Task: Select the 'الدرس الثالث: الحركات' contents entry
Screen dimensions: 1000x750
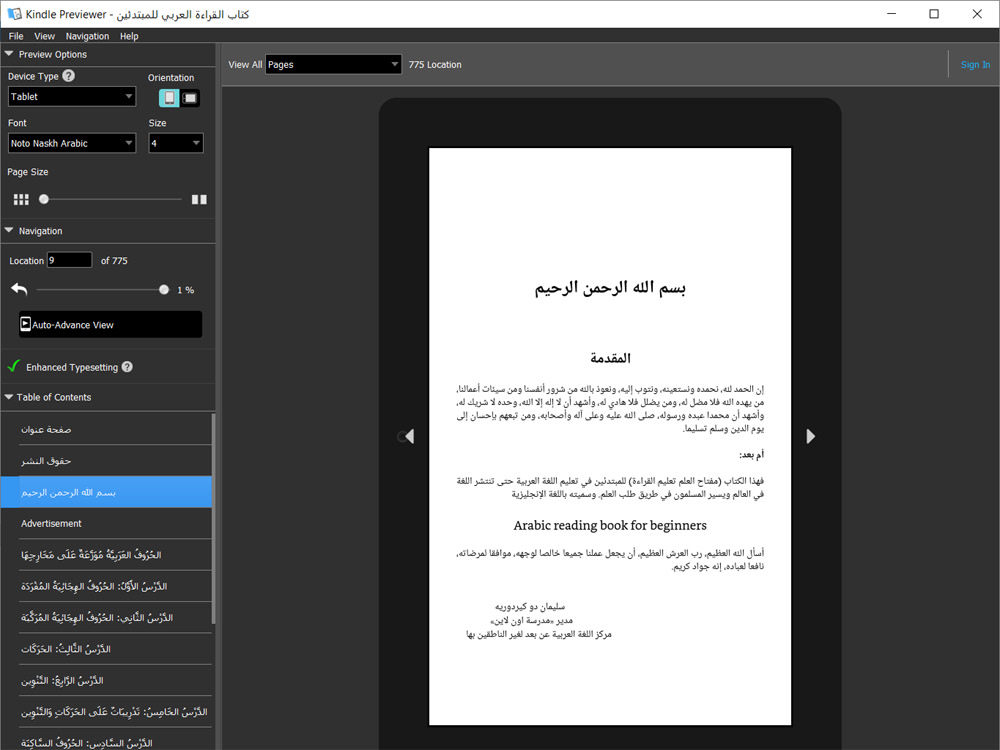Action: pyautogui.click(x=107, y=649)
